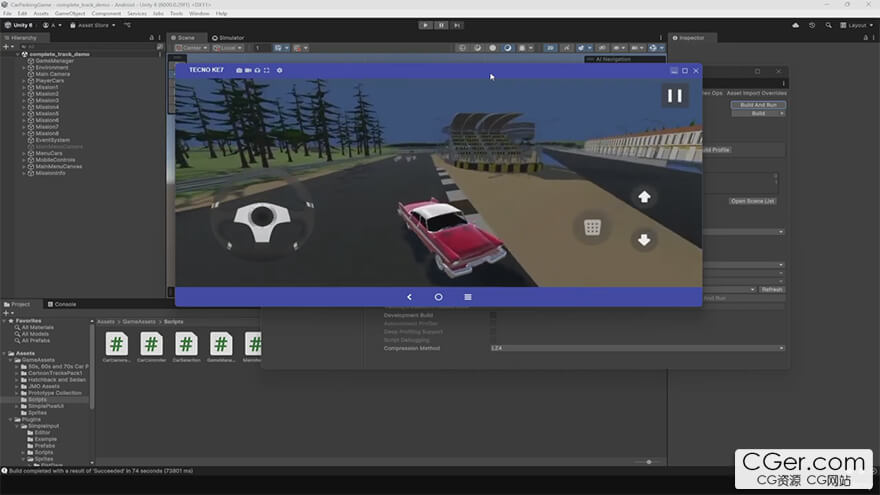Viewport: 880px width, 495px height.
Task: Click the Open Scene List button
Action: 752,201
